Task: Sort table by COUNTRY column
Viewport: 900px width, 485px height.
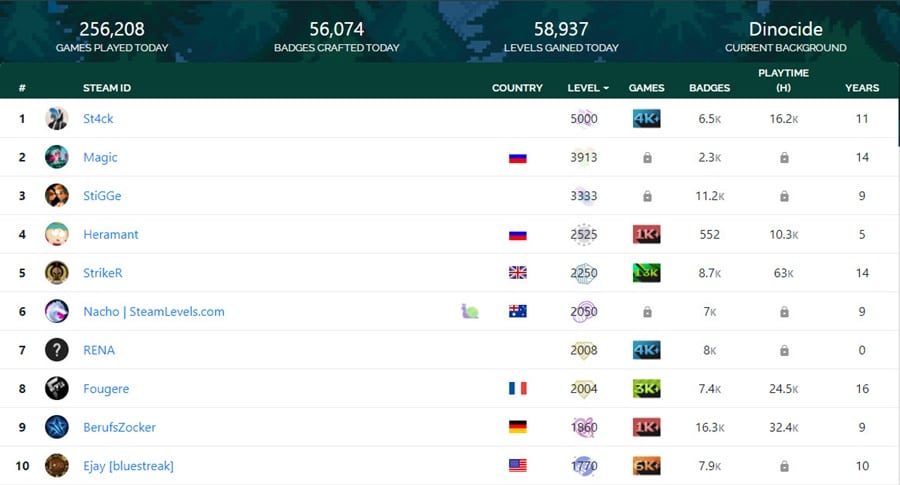Action: [517, 88]
